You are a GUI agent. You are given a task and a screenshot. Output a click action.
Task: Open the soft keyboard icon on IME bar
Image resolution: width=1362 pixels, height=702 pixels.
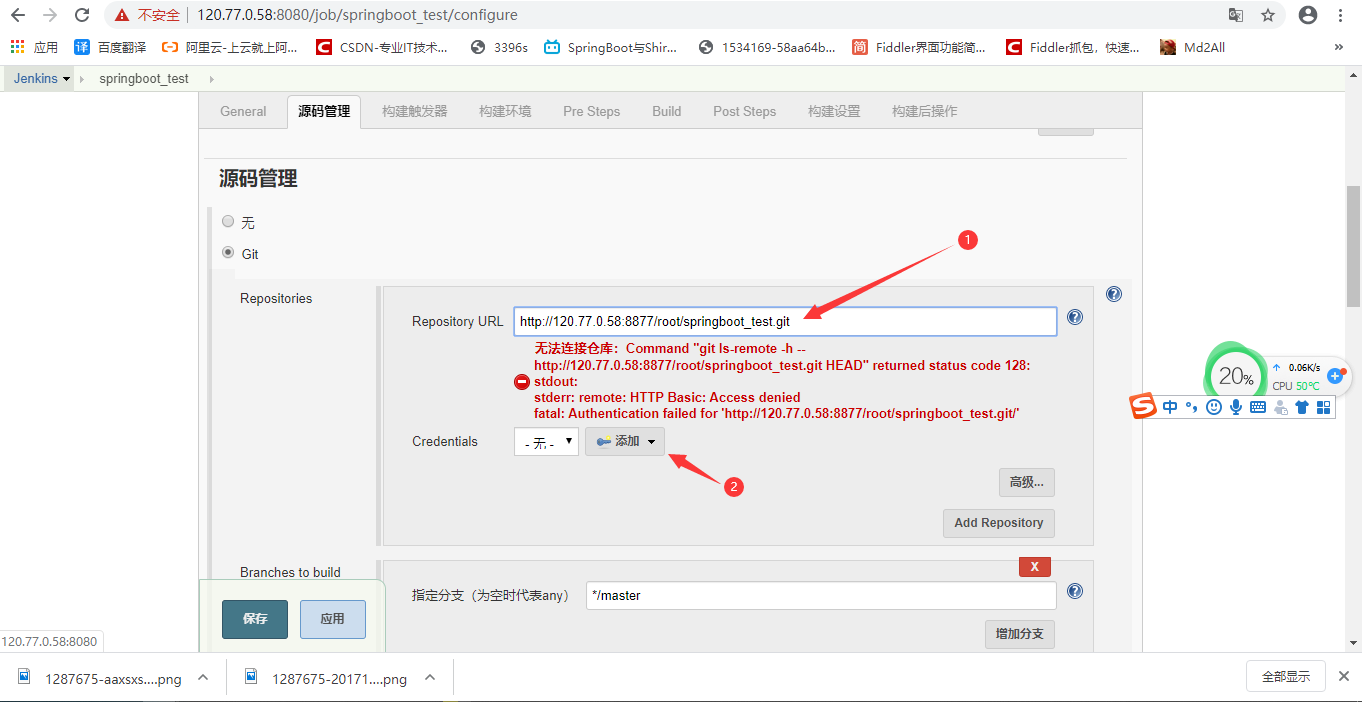point(1258,407)
